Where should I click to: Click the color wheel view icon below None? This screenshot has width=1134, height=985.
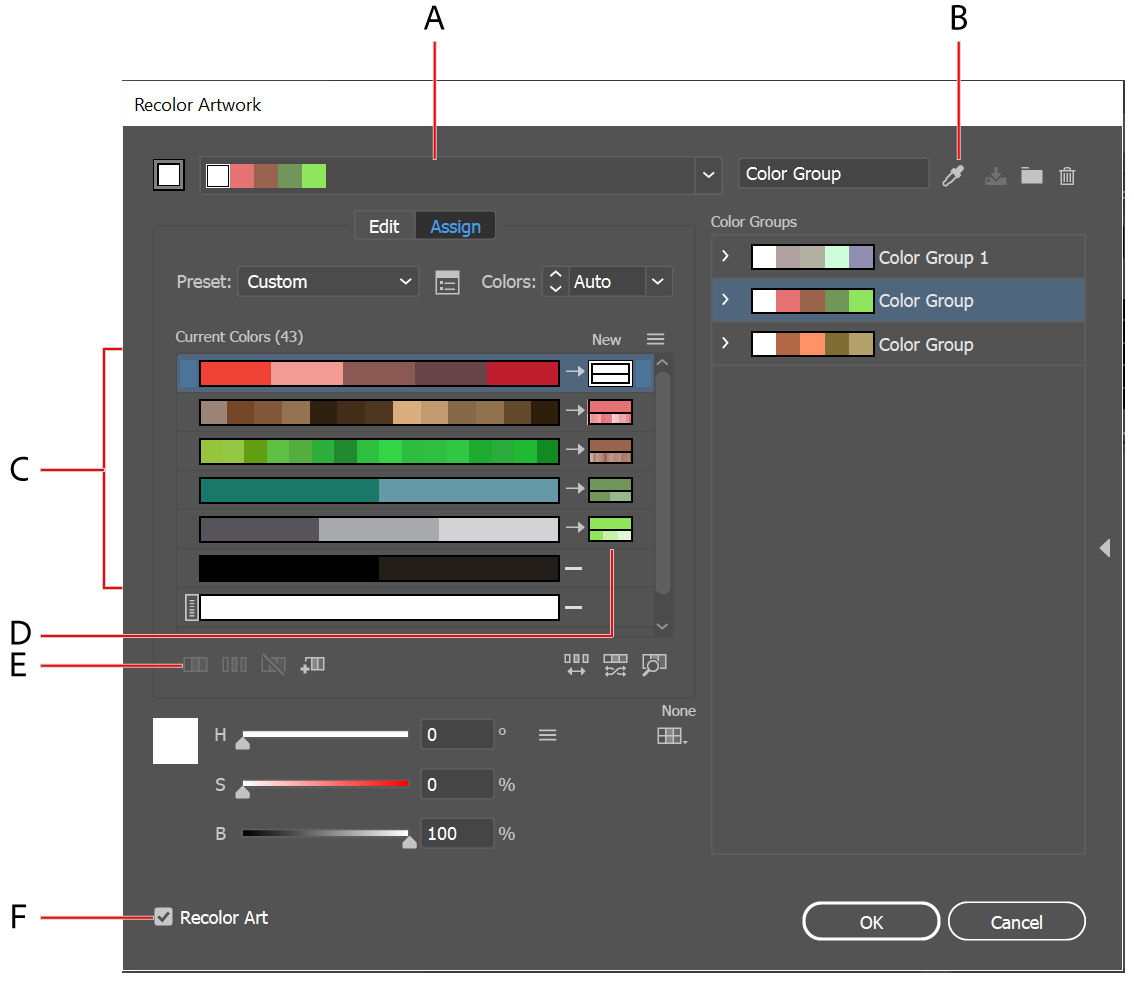click(x=671, y=735)
